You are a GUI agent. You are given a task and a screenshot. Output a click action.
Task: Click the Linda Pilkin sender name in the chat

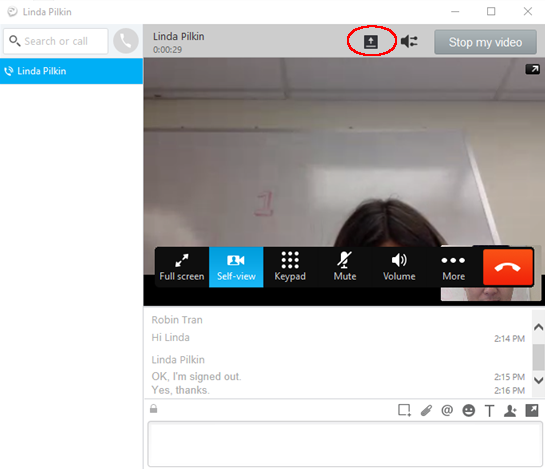tap(178, 359)
